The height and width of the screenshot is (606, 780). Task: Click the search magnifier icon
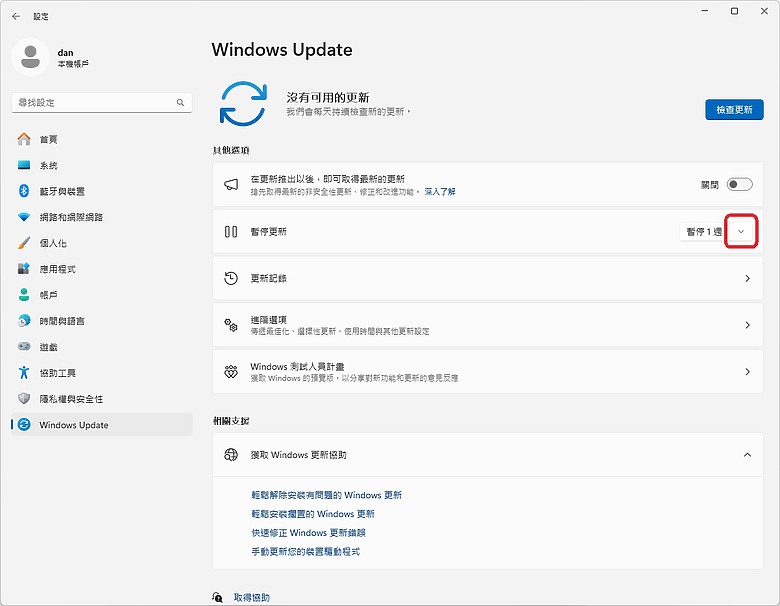(180, 102)
